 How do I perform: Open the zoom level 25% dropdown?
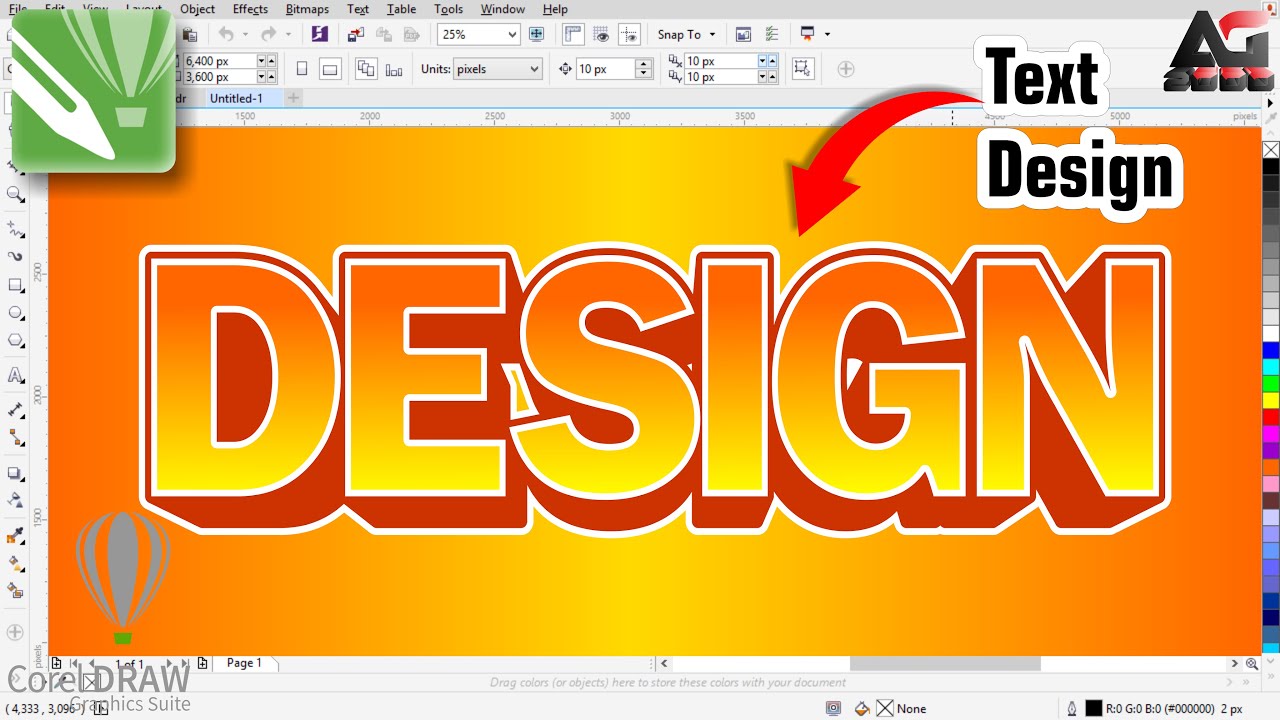512,34
